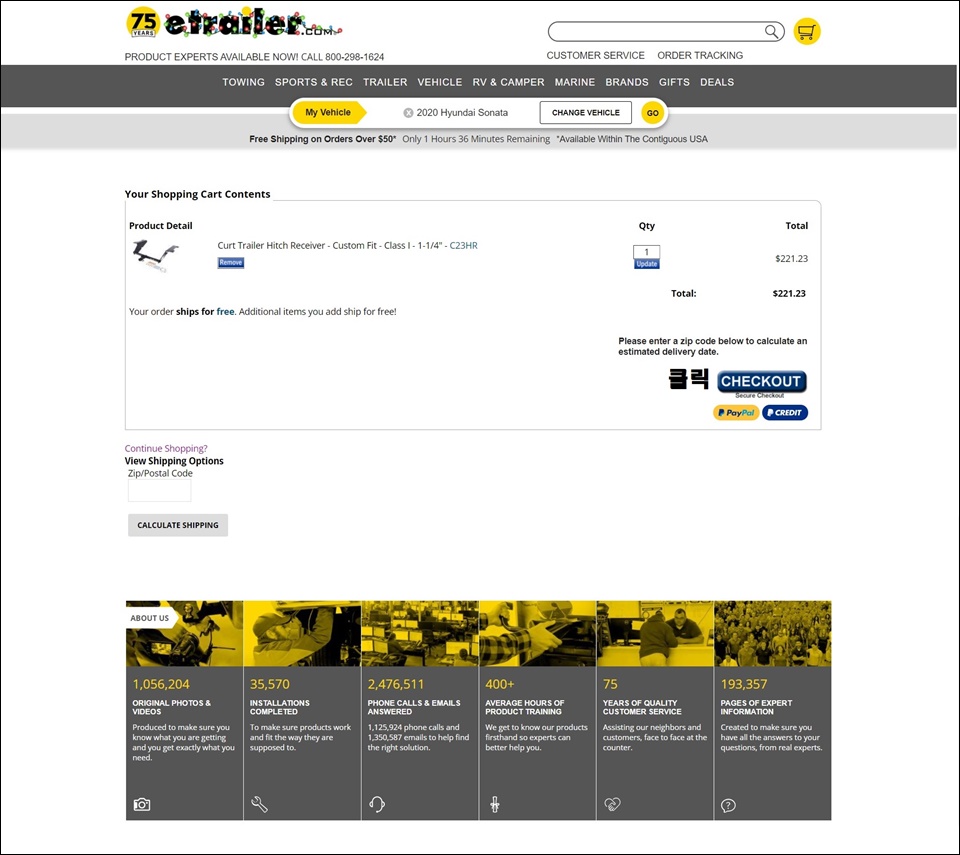Open the Gifts menu
Image resolution: width=960 pixels, height=855 pixels.
coord(674,82)
